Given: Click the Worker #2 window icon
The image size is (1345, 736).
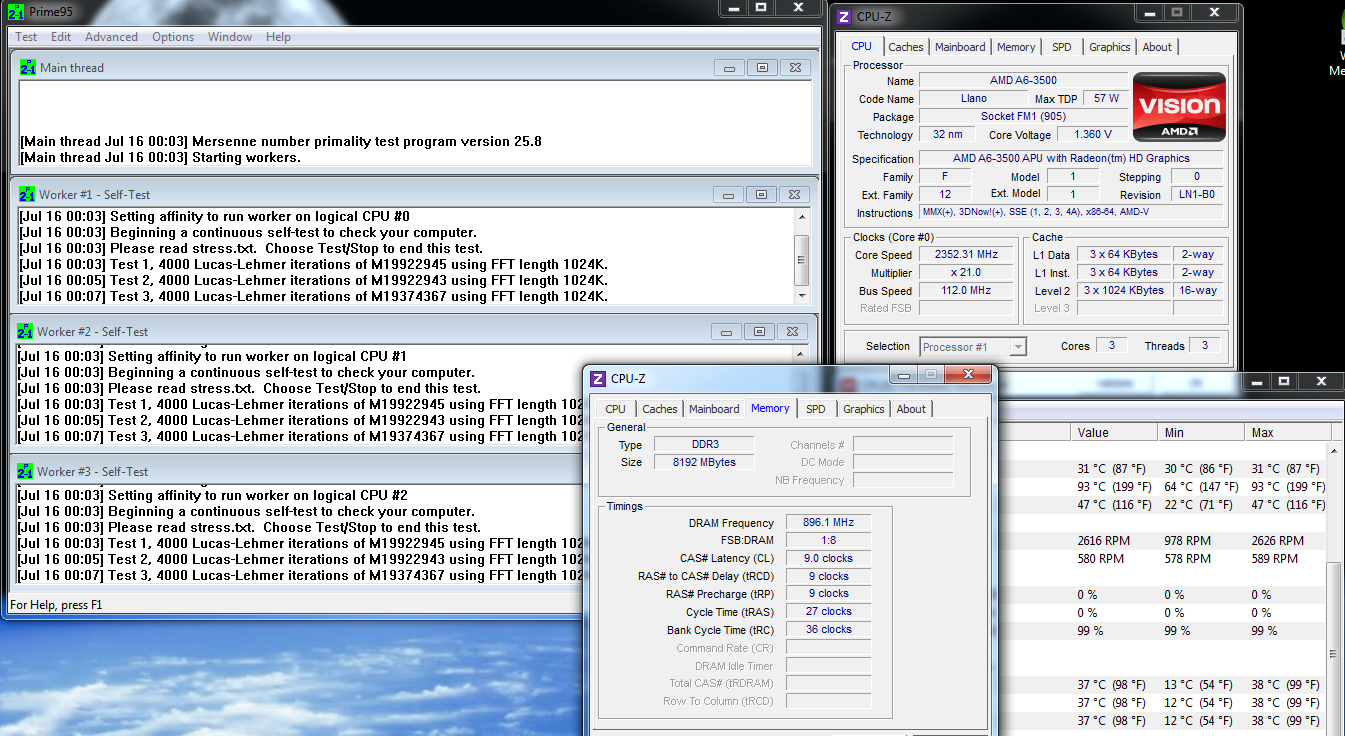Looking at the screenshot, I should click(25, 332).
